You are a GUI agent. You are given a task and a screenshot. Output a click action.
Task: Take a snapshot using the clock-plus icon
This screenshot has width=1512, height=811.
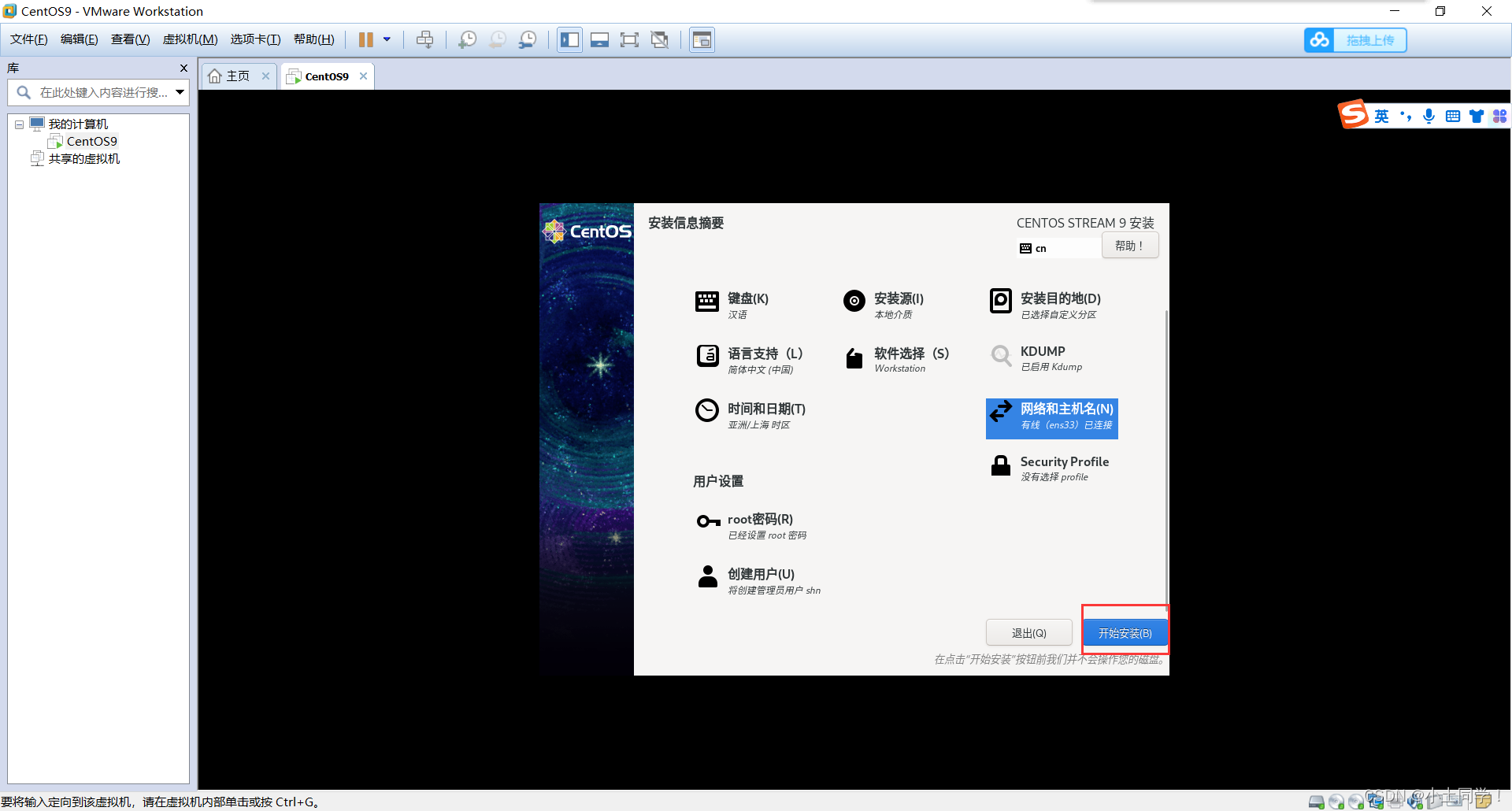(x=467, y=40)
